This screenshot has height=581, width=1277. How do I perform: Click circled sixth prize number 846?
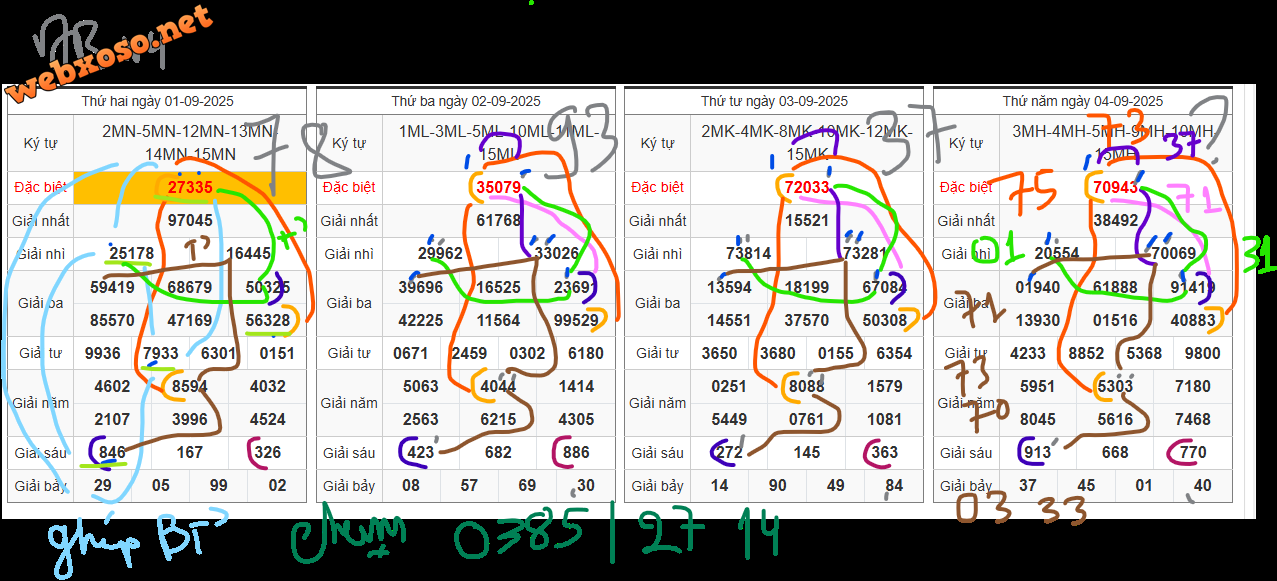113,452
